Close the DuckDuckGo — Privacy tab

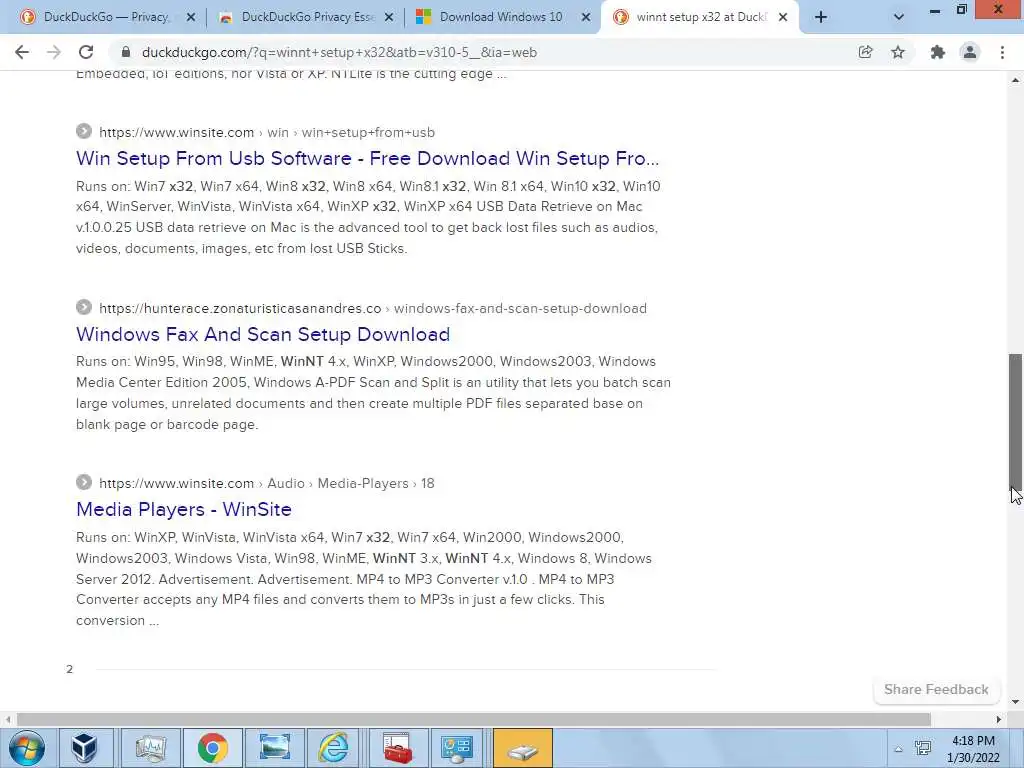pos(191,18)
